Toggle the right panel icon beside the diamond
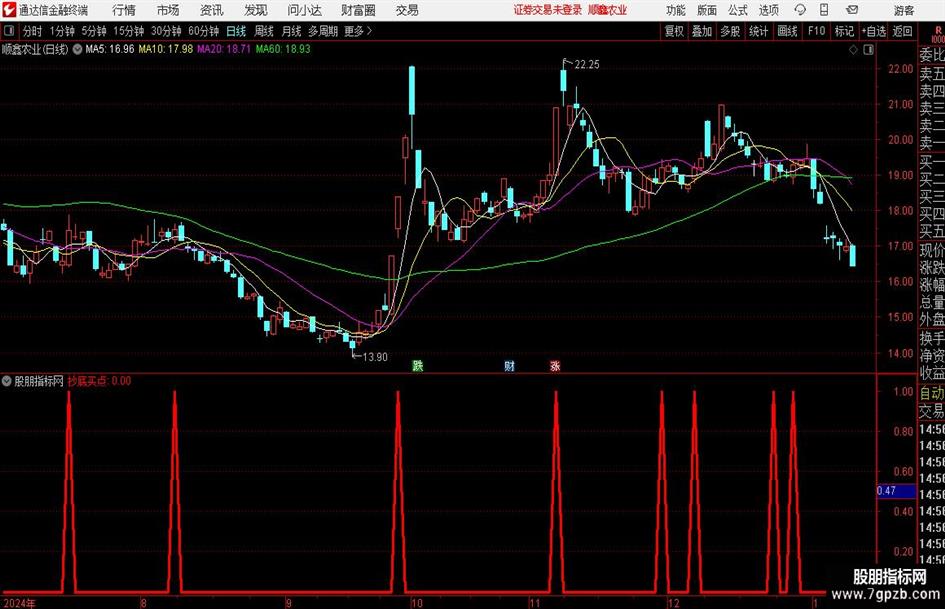 tap(868, 49)
